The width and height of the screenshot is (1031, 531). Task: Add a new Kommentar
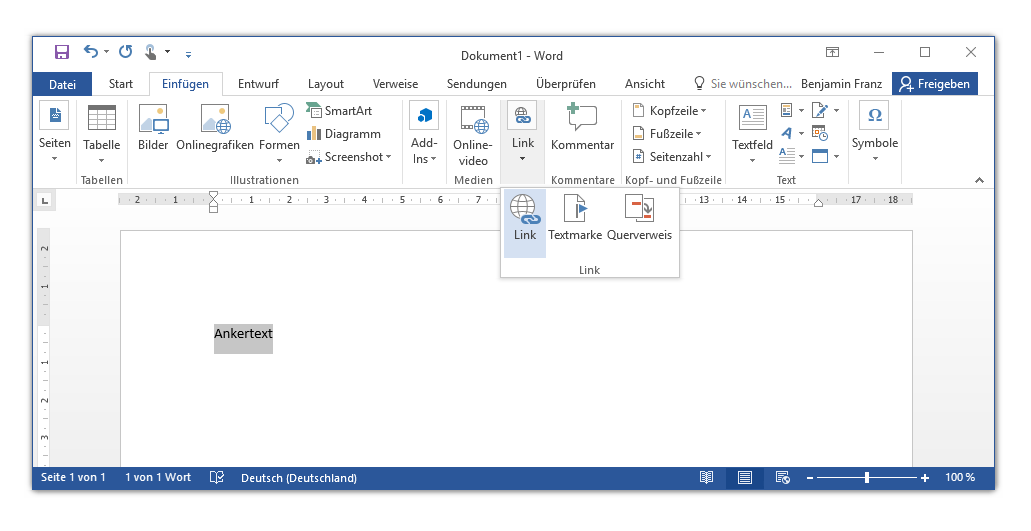click(583, 128)
